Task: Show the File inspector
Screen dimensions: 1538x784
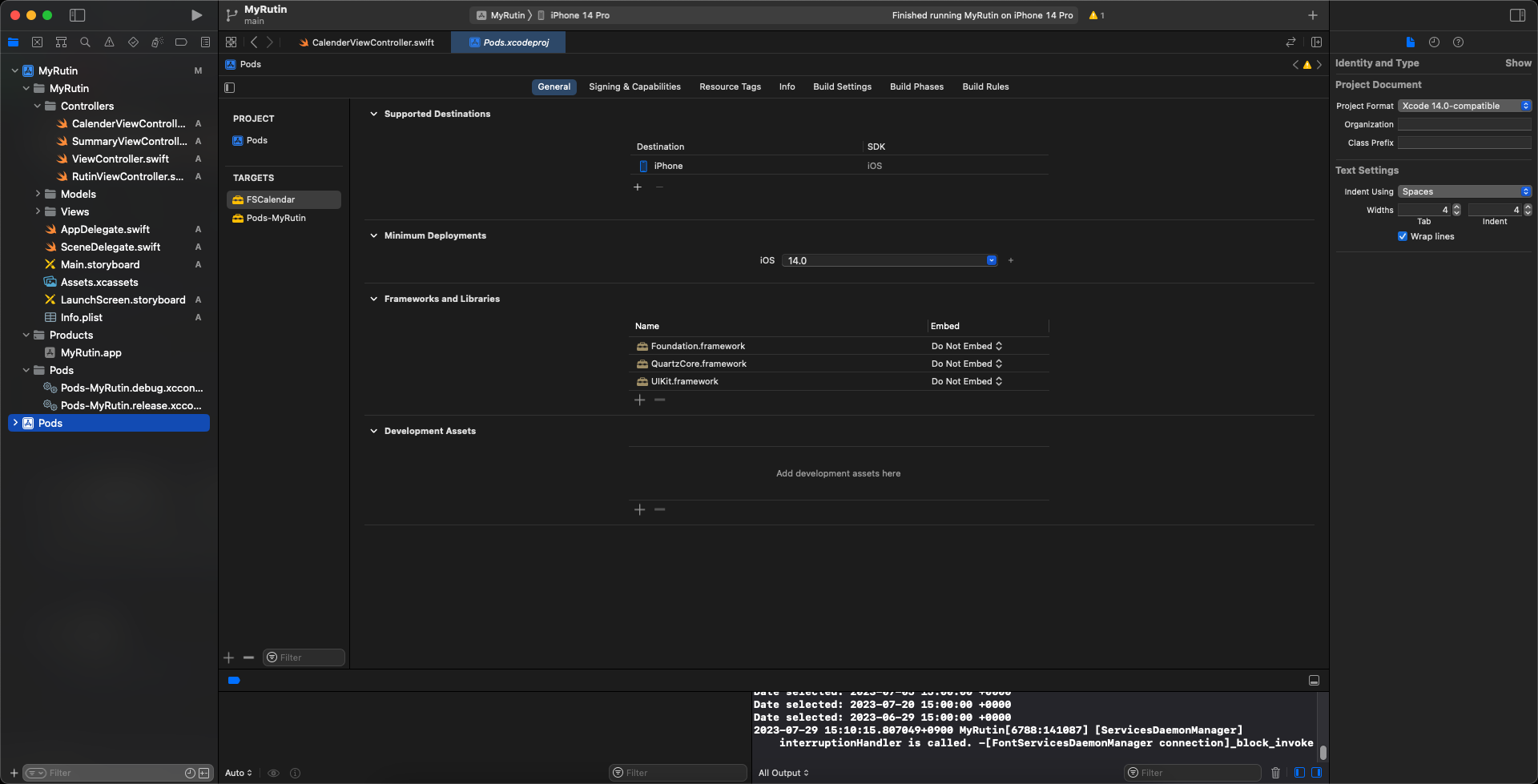Action: click(1410, 42)
